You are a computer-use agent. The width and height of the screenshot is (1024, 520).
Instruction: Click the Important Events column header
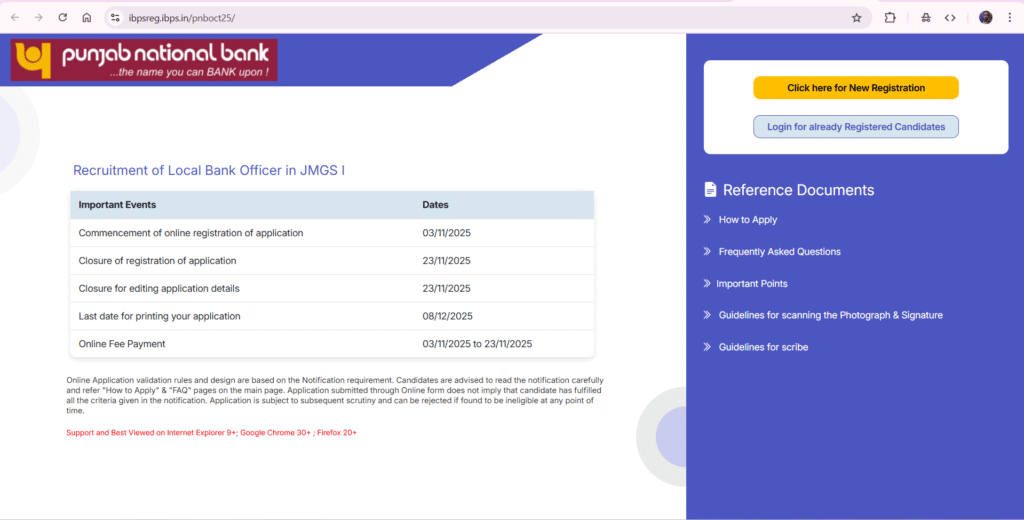(118, 204)
